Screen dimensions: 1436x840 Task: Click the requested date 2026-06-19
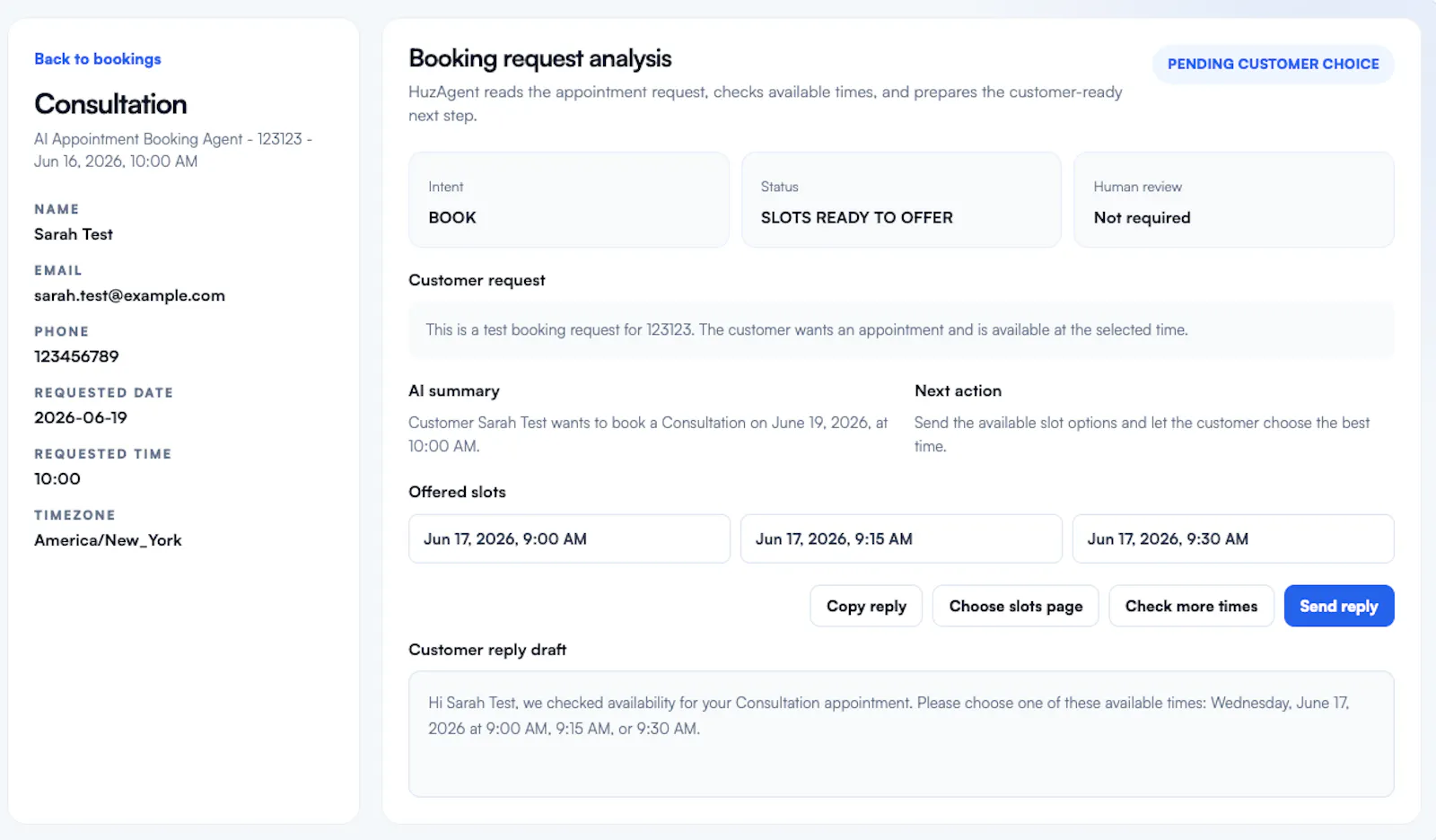81,417
